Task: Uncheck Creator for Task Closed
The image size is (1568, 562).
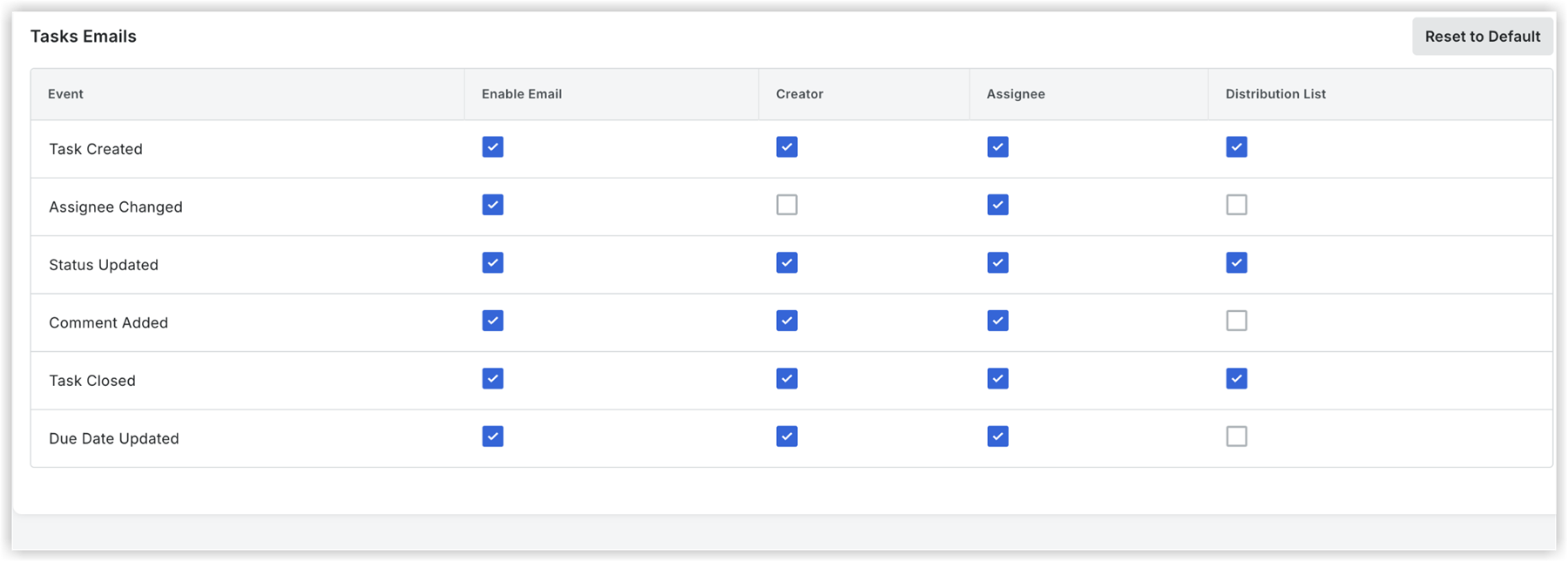Action: click(787, 379)
